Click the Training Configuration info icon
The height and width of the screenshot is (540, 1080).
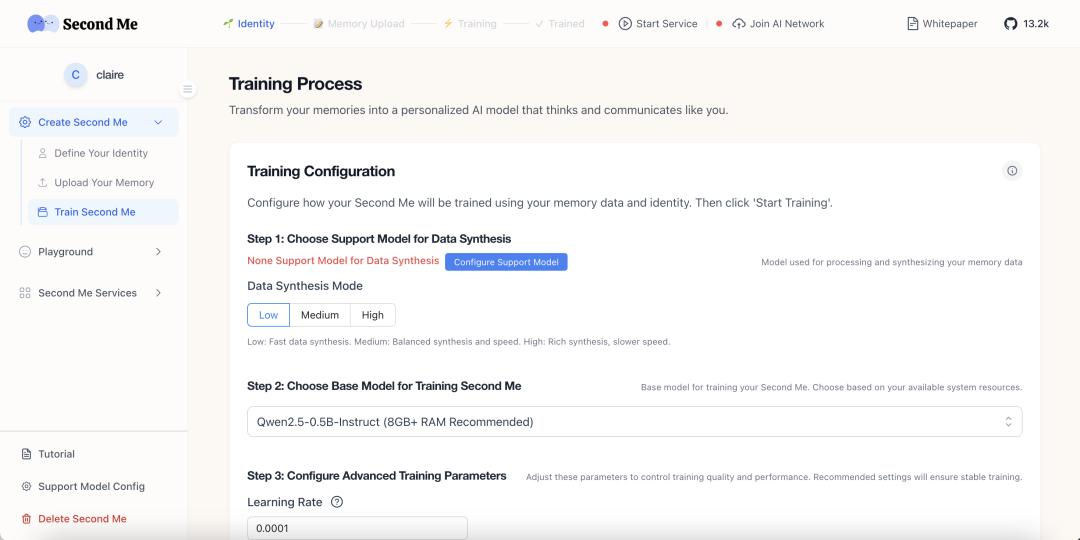click(1012, 171)
